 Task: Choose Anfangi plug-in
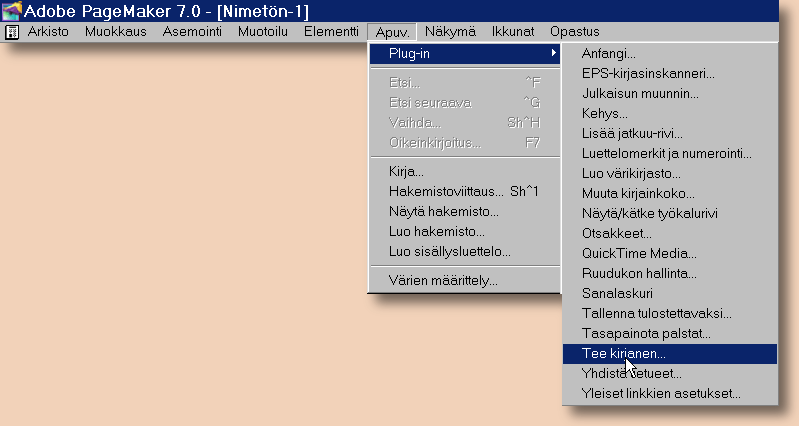click(609, 53)
